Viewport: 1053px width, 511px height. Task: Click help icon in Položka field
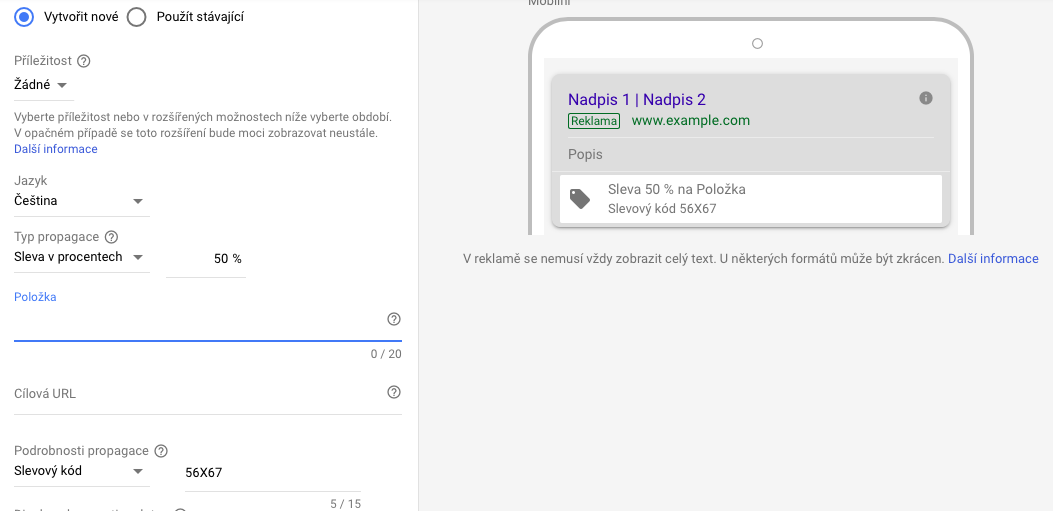click(394, 319)
